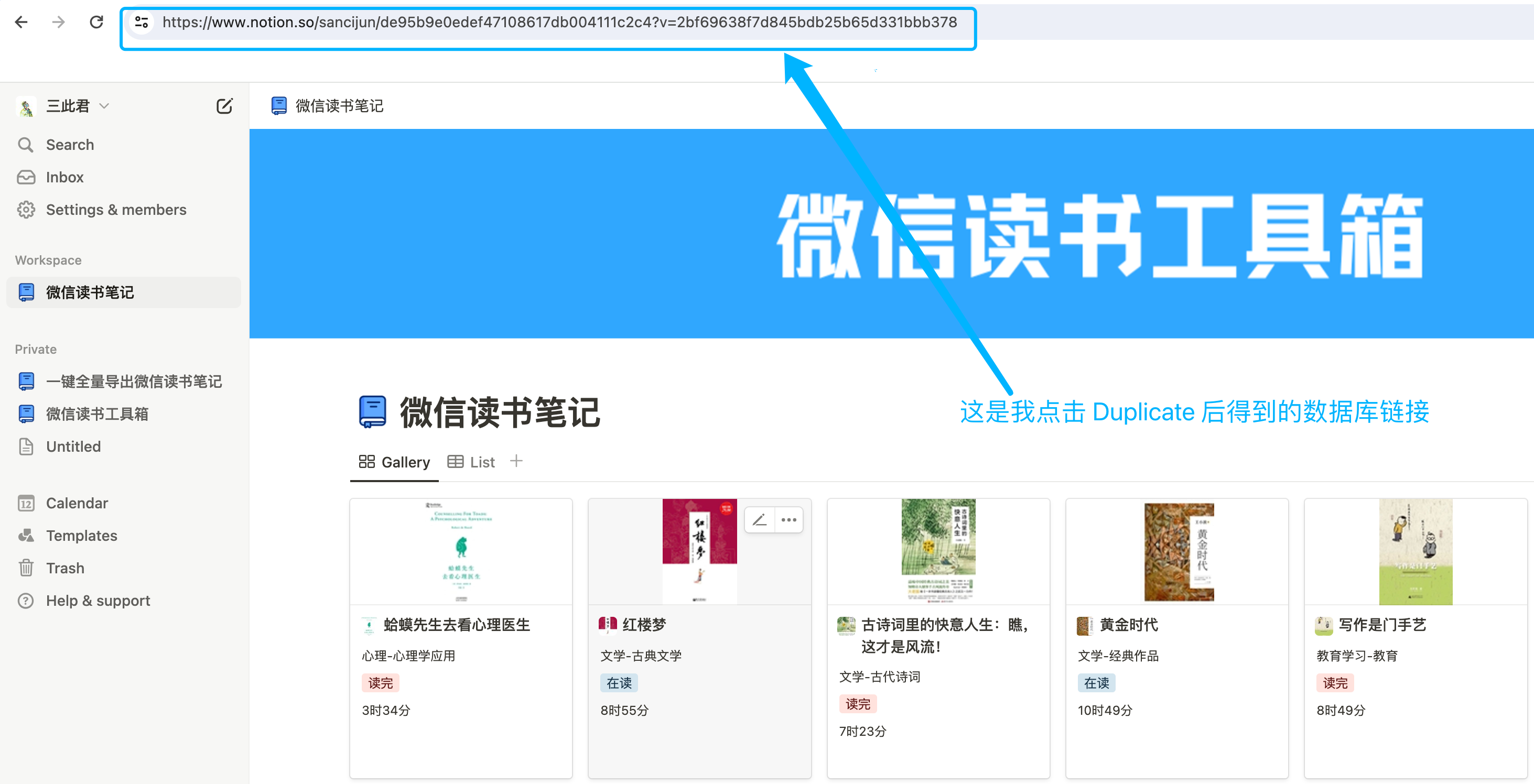The image size is (1534, 784).
Task: Click the 黄金时代 card title
Action: pyautogui.click(x=1129, y=625)
